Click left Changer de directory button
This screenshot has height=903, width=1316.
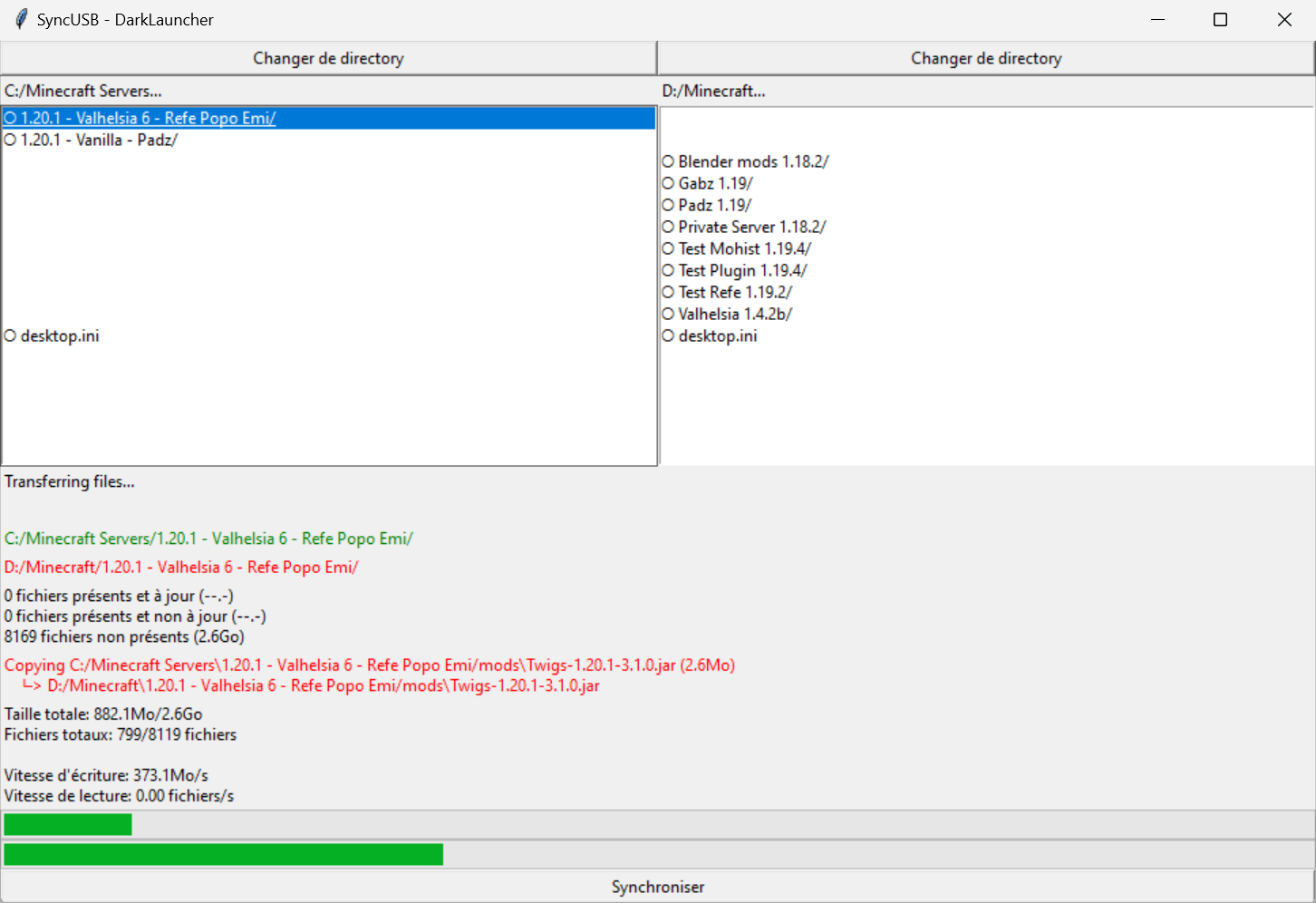coord(328,58)
